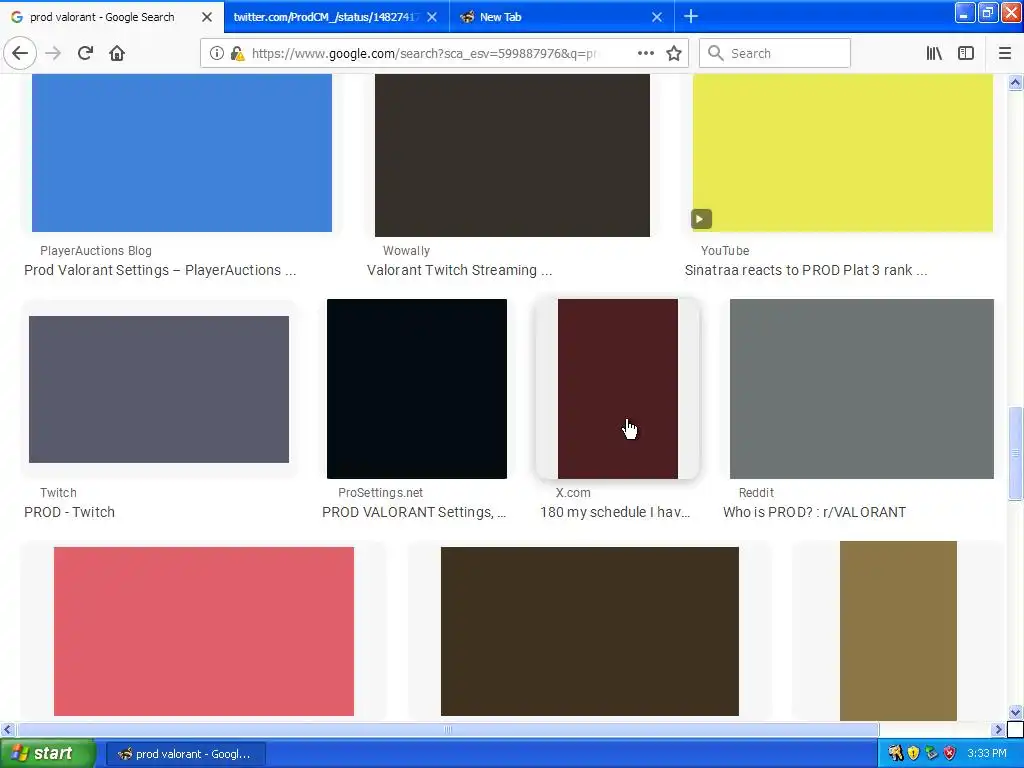The width and height of the screenshot is (1024, 768).
Task: Click the horizontal scrollbar left arrow
Action: click(x=8, y=729)
